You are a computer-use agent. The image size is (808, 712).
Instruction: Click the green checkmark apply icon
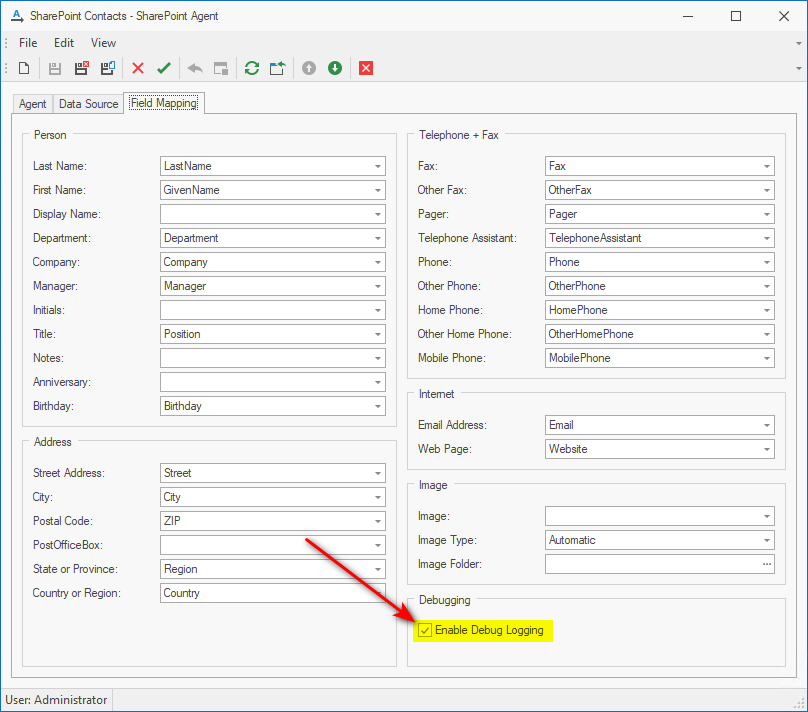pyautogui.click(x=164, y=68)
